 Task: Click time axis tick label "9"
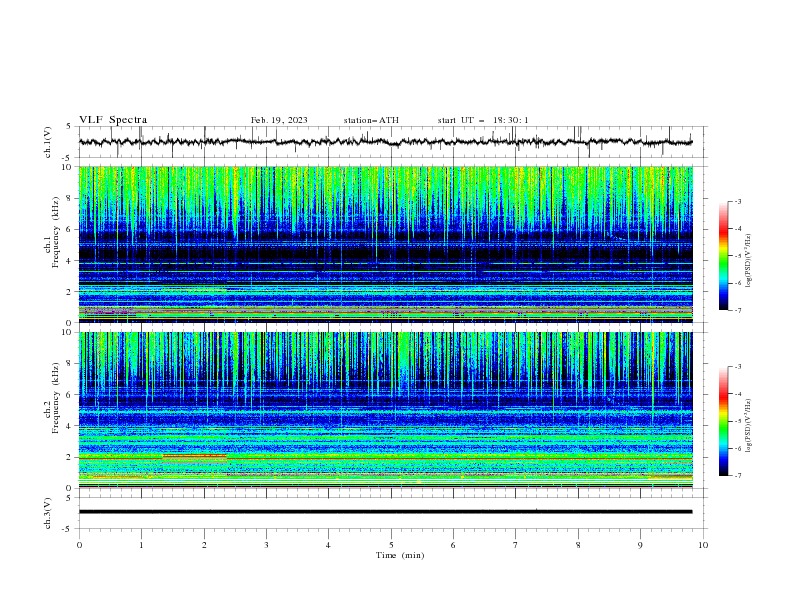click(640, 545)
